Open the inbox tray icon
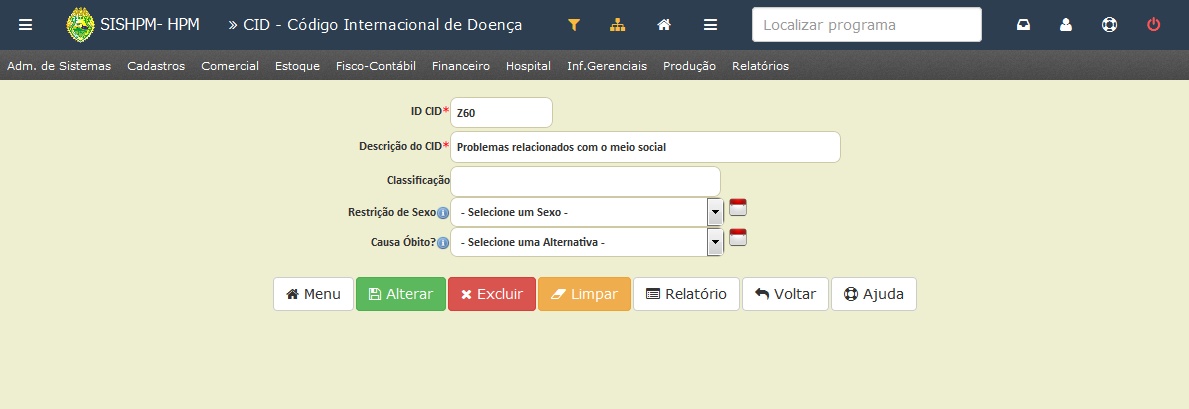 (1024, 25)
